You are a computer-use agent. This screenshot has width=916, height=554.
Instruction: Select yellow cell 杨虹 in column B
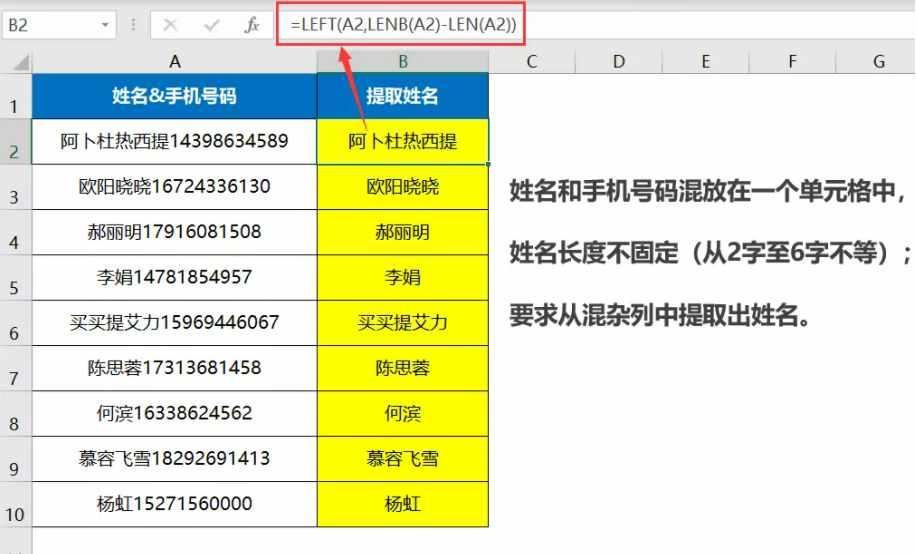[403, 504]
